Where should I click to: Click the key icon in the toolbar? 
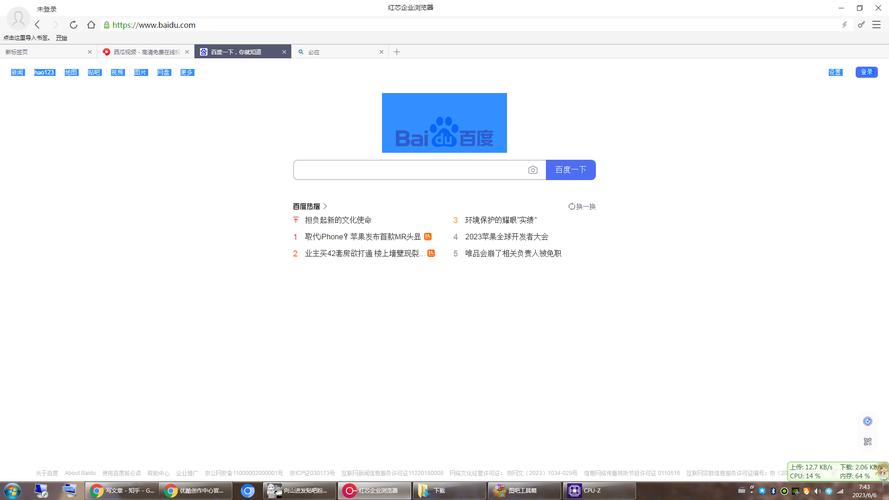click(x=861, y=25)
